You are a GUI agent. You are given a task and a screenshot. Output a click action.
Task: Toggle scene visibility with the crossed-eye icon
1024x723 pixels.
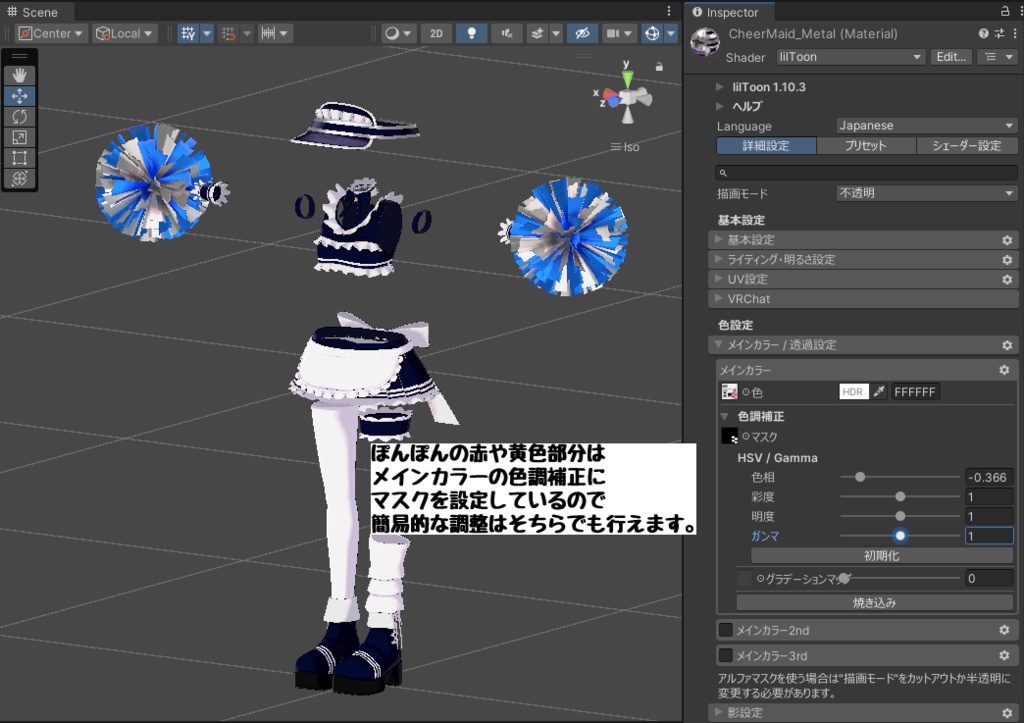[x=582, y=33]
